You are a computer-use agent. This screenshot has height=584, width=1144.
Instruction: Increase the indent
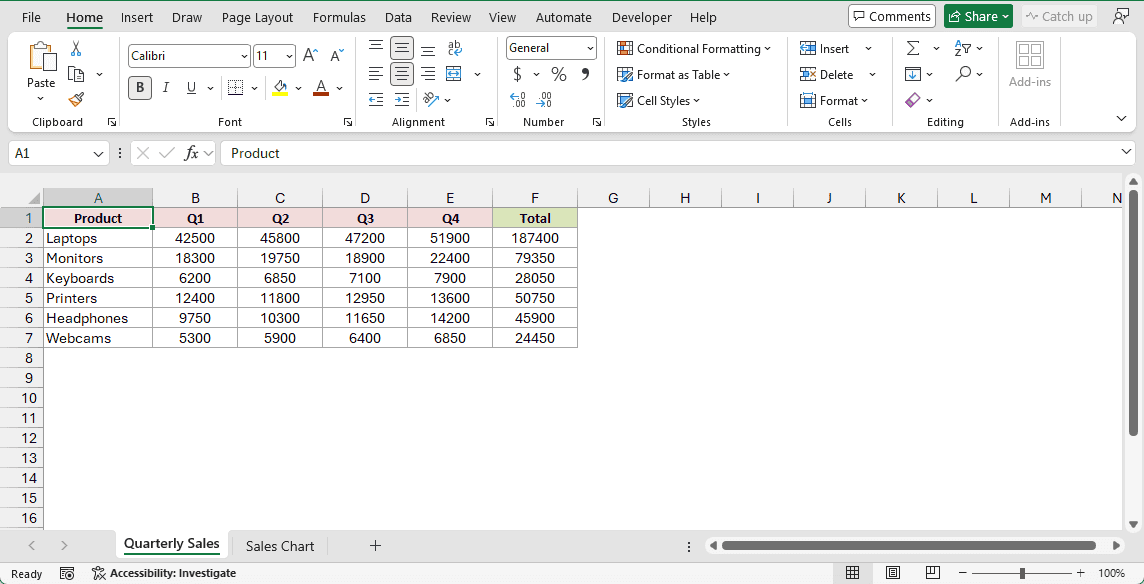tap(402, 99)
